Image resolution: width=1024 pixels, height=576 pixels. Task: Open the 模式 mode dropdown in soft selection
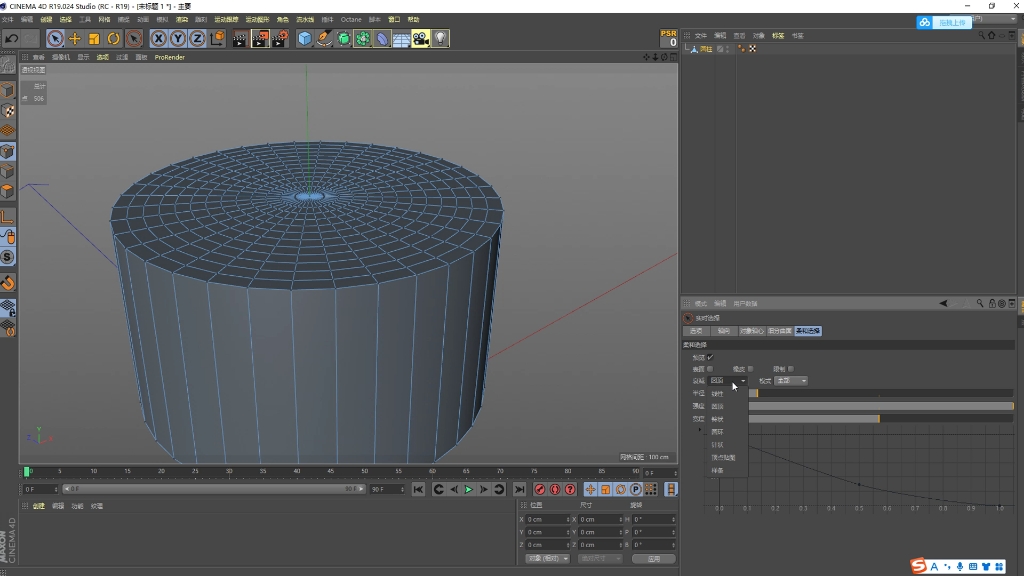point(790,381)
